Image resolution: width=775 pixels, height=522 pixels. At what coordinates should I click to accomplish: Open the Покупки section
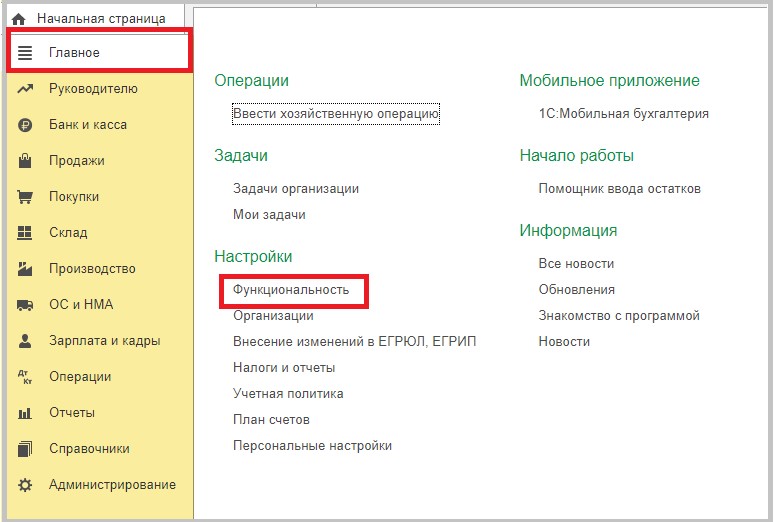74,197
